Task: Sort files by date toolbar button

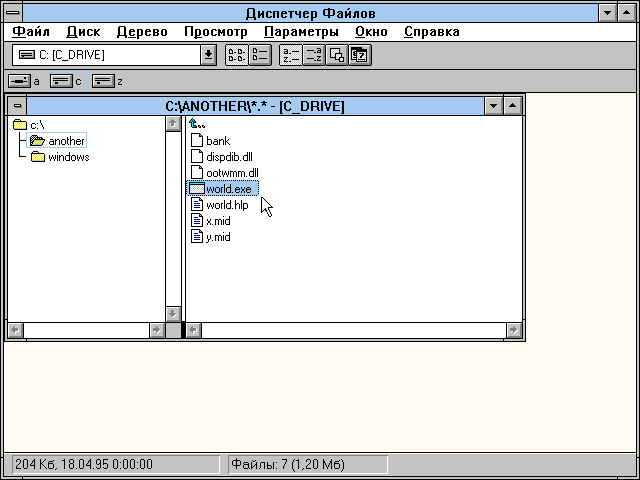Action: point(360,55)
